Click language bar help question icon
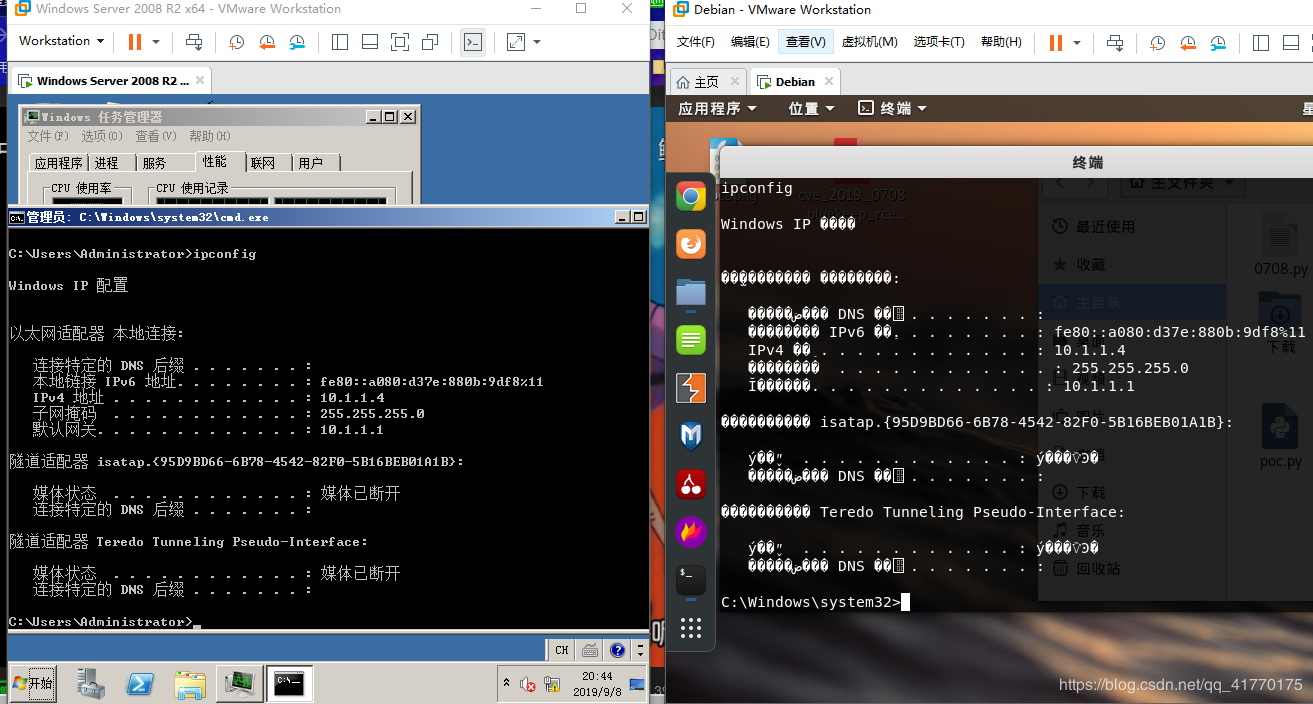1313x704 pixels. click(x=617, y=650)
